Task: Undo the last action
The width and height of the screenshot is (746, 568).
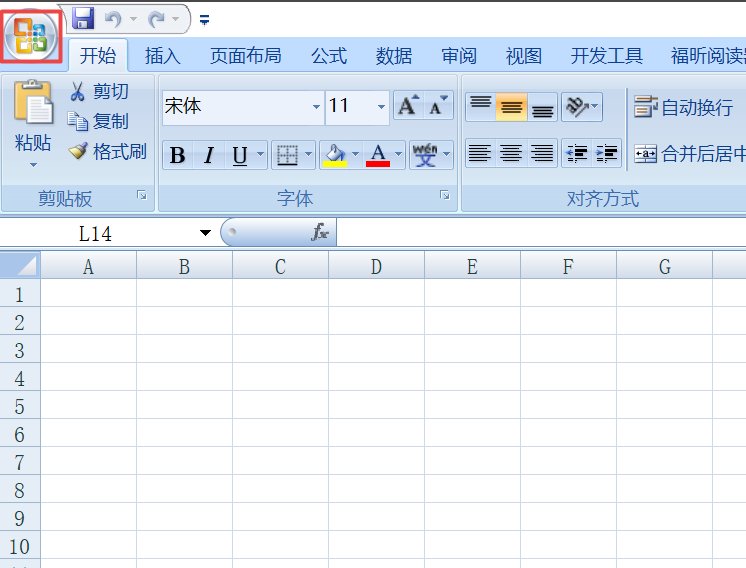Action: [113, 19]
